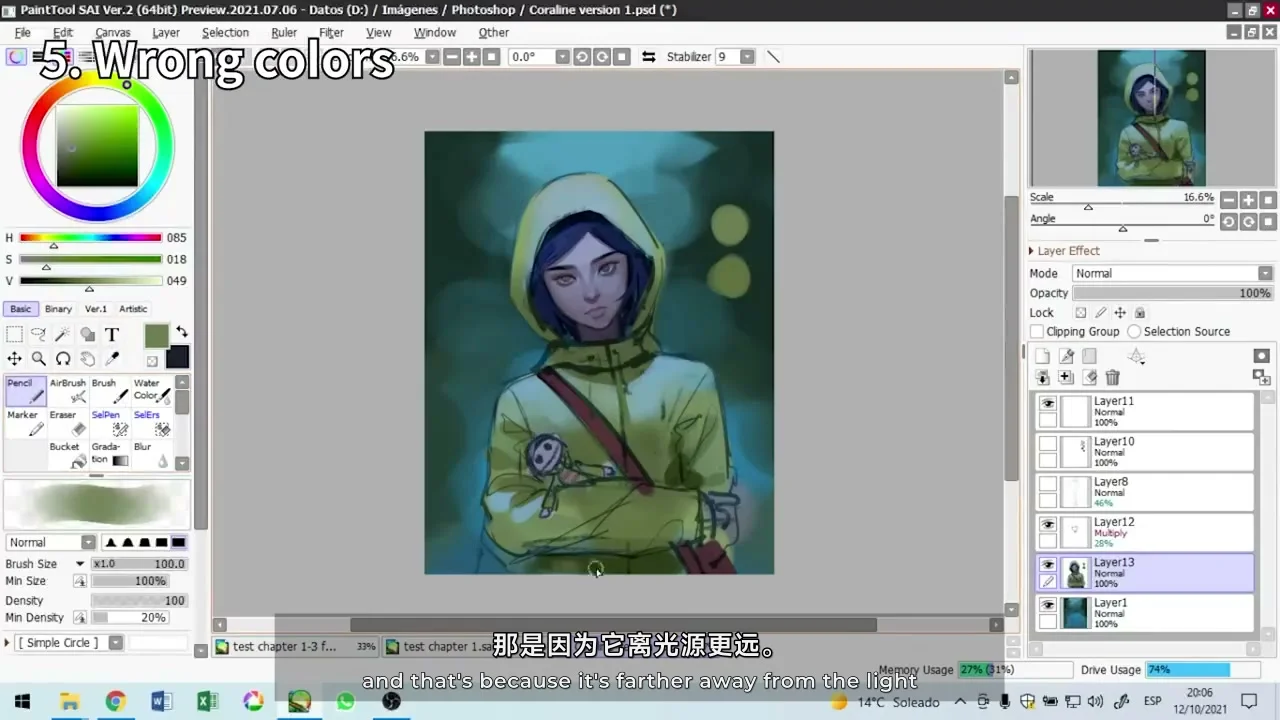Hide Layer13 using its eye icon
The width and height of the screenshot is (1280, 720).
click(1047, 564)
